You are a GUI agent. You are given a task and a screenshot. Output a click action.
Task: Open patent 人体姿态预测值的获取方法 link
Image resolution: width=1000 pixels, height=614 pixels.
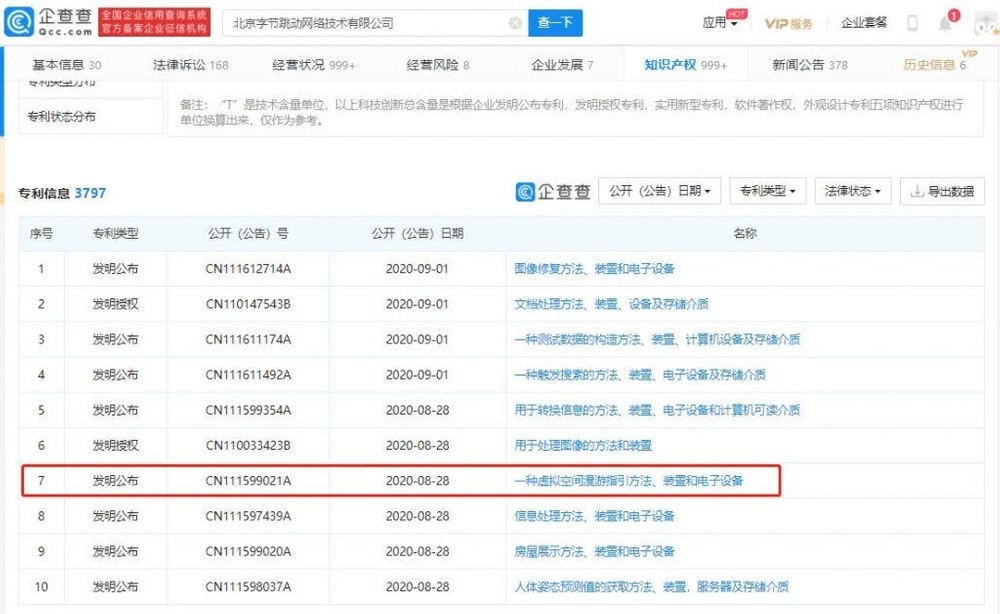click(x=651, y=587)
